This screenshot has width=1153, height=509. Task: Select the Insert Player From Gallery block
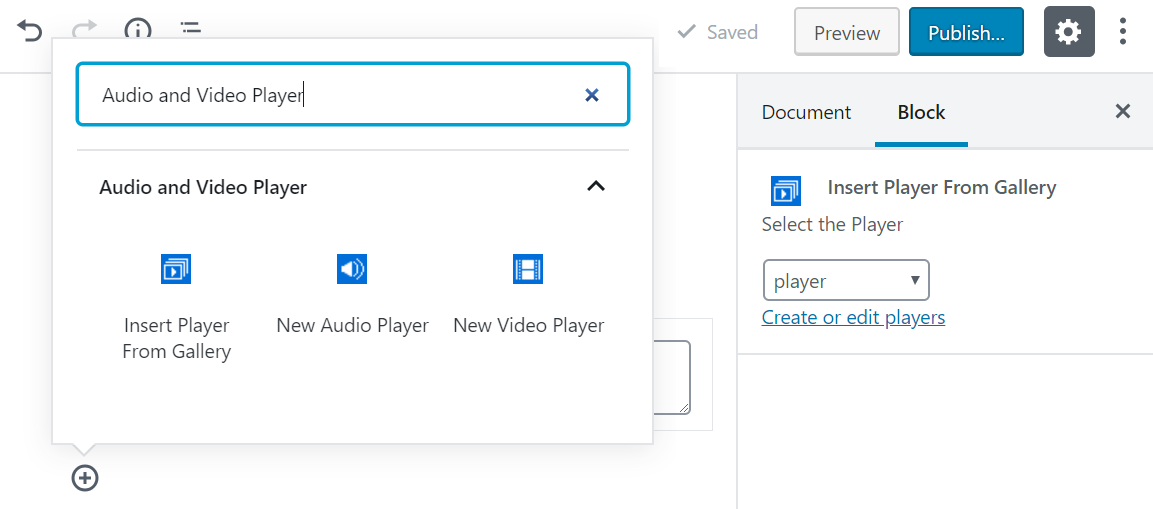(176, 307)
